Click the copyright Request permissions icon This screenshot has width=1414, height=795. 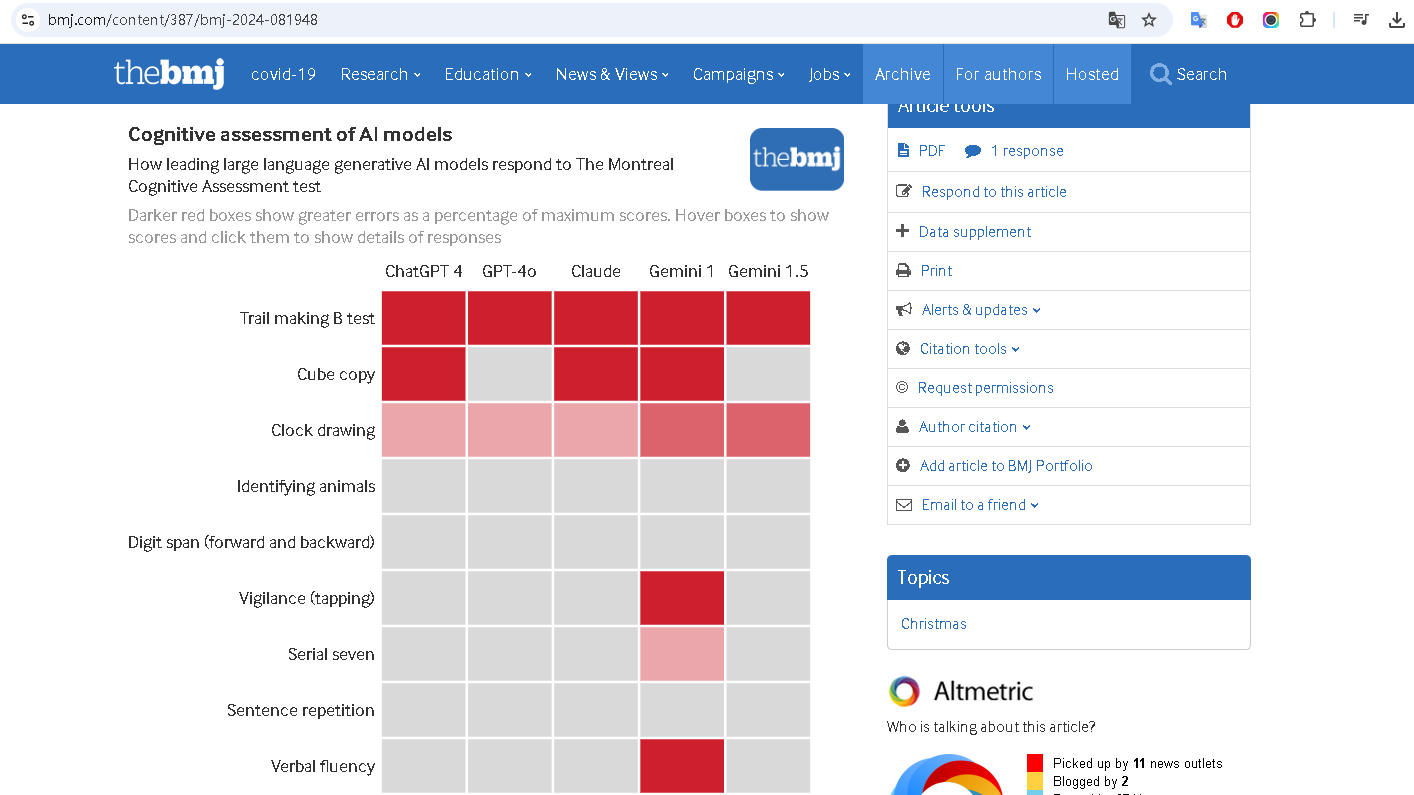(902, 388)
